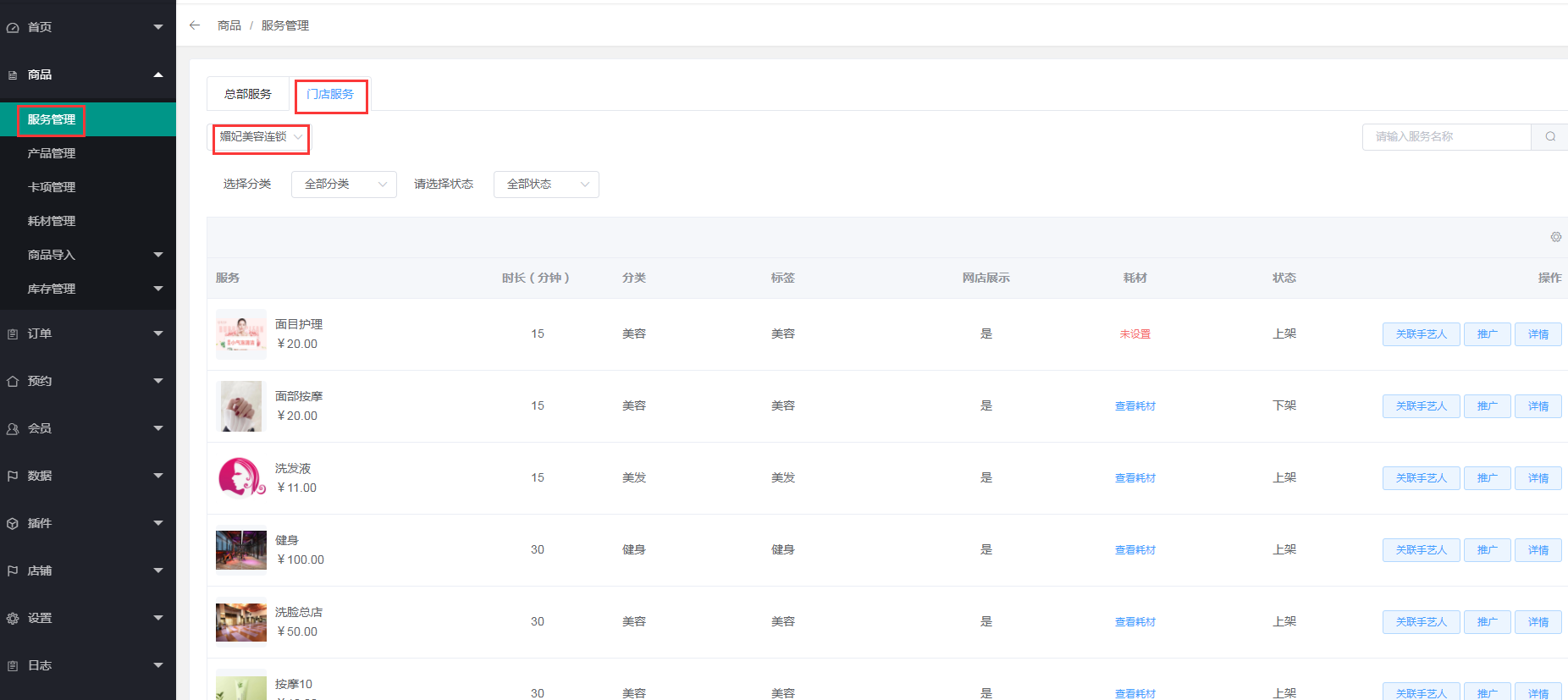The image size is (1568, 700).
Task: Open the 媚妃美容连锁 store dropdown
Action: pyautogui.click(x=260, y=137)
